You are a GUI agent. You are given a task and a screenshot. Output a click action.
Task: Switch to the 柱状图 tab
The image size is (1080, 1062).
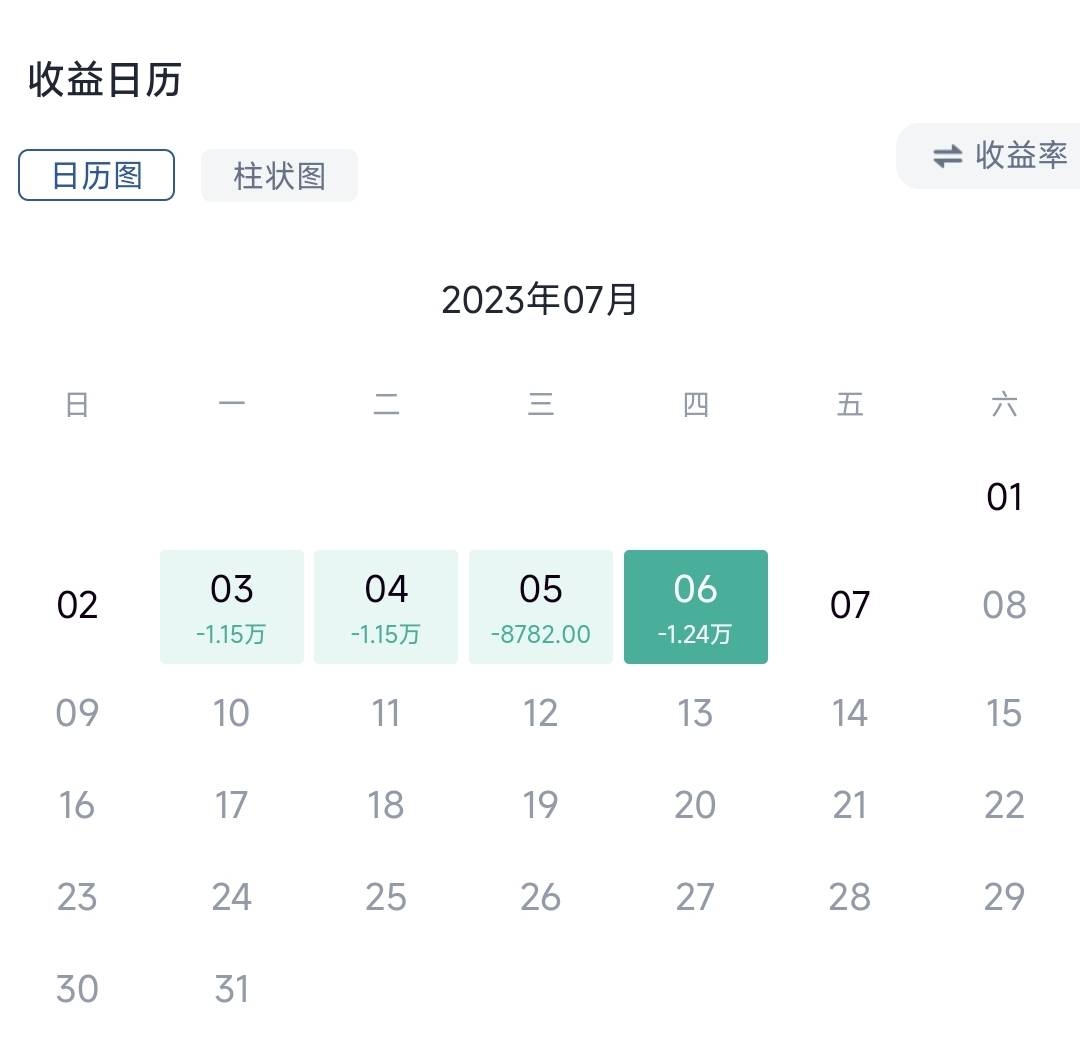click(279, 176)
